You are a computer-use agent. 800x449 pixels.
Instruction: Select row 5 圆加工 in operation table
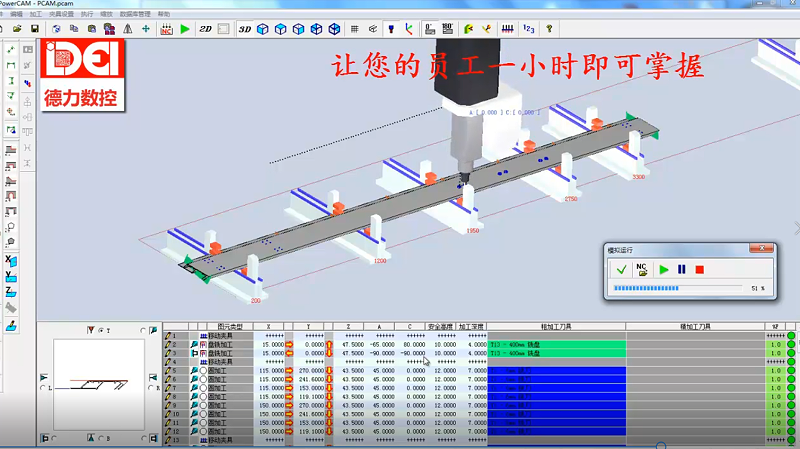point(232,370)
